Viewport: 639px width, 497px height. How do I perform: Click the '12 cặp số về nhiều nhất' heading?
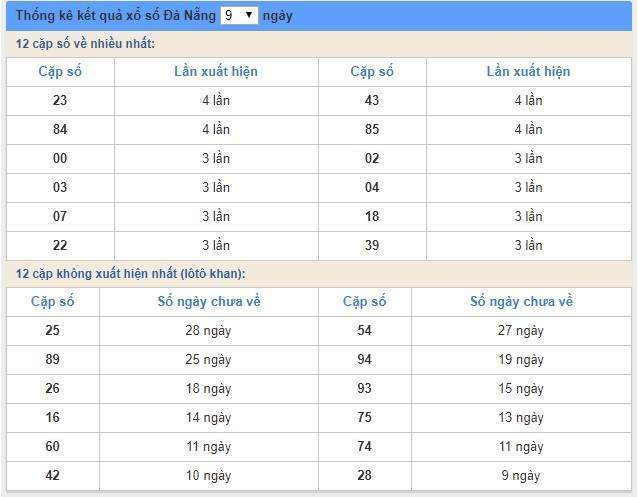(86, 44)
